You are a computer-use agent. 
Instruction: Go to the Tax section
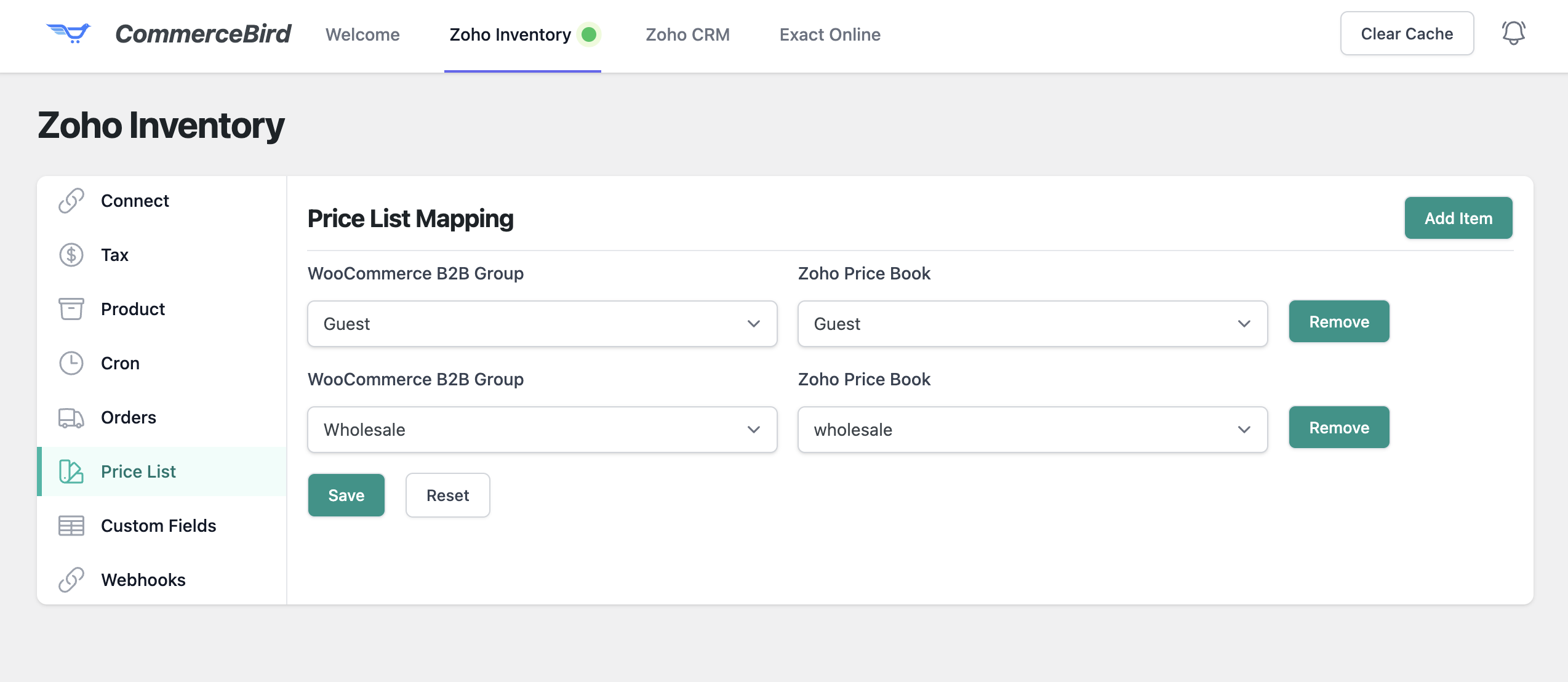[162, 255]
